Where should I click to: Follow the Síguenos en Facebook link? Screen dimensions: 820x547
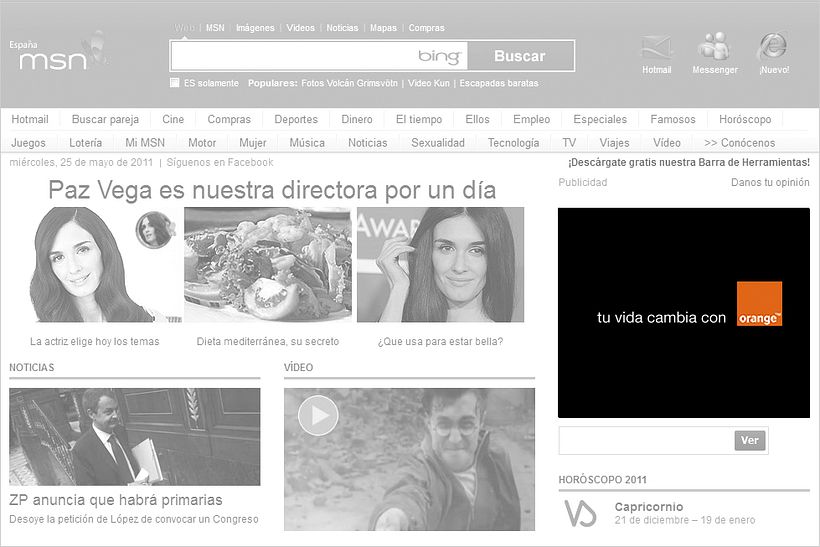(x=220, y=163)
